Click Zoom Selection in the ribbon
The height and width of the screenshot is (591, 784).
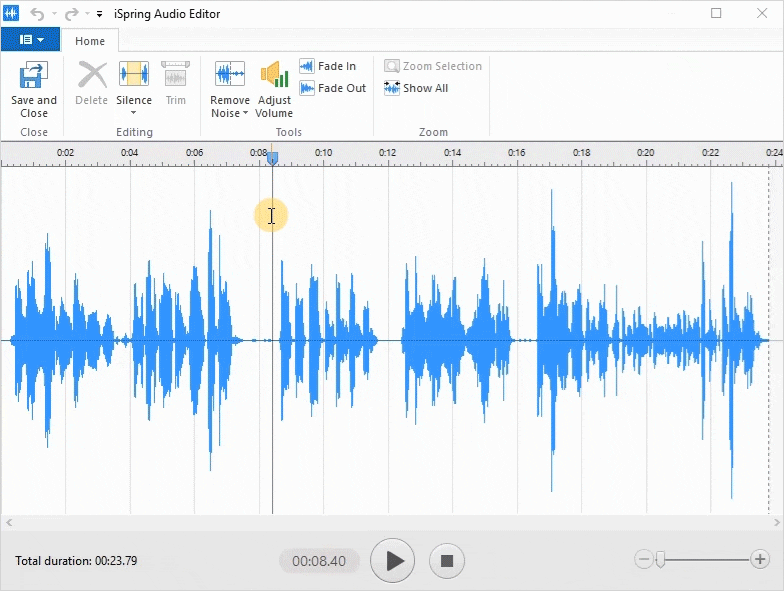tap(433, 66)
